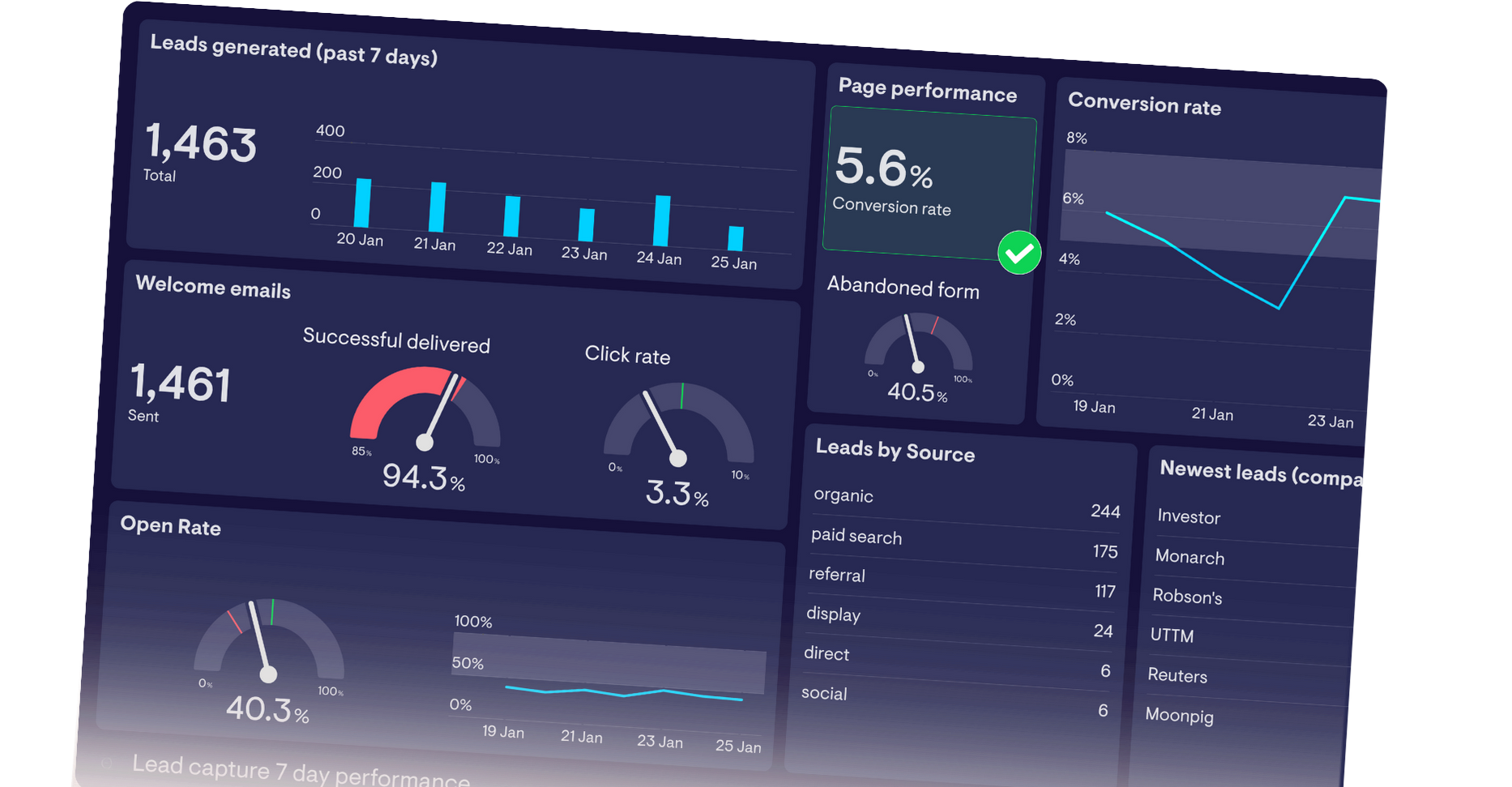Viewport: 1512px width, 787px height.
Task: Click the "Welcome emails" heading
Action: pos(213,287)
